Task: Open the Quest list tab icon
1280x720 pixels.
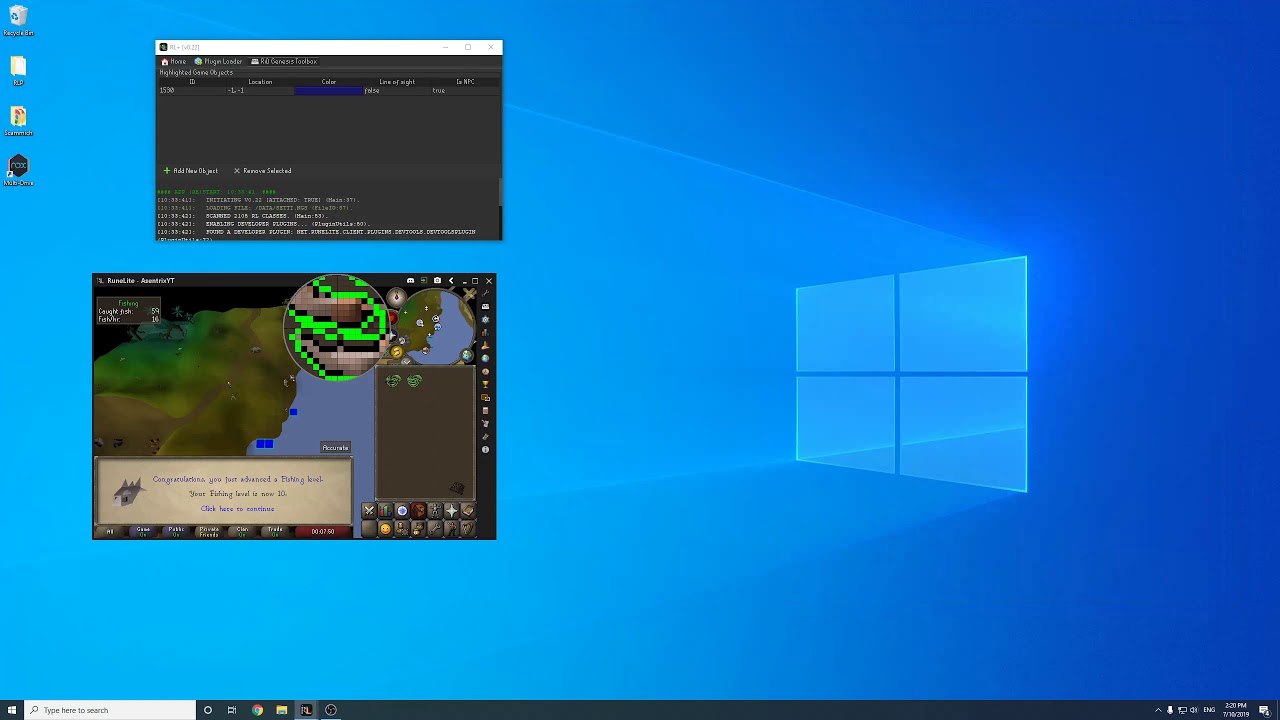Action: (x=402, y=510)
